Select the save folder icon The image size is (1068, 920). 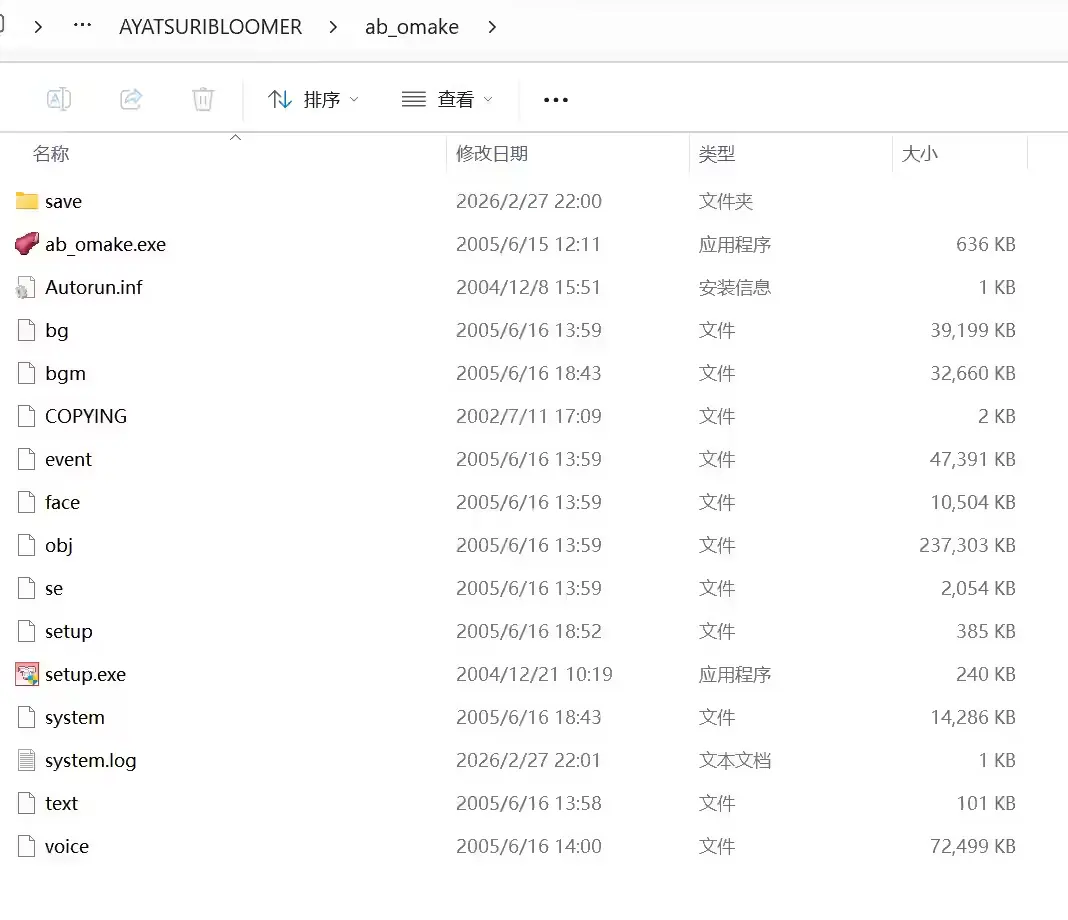pyautogui.click(x=27, y=201)
